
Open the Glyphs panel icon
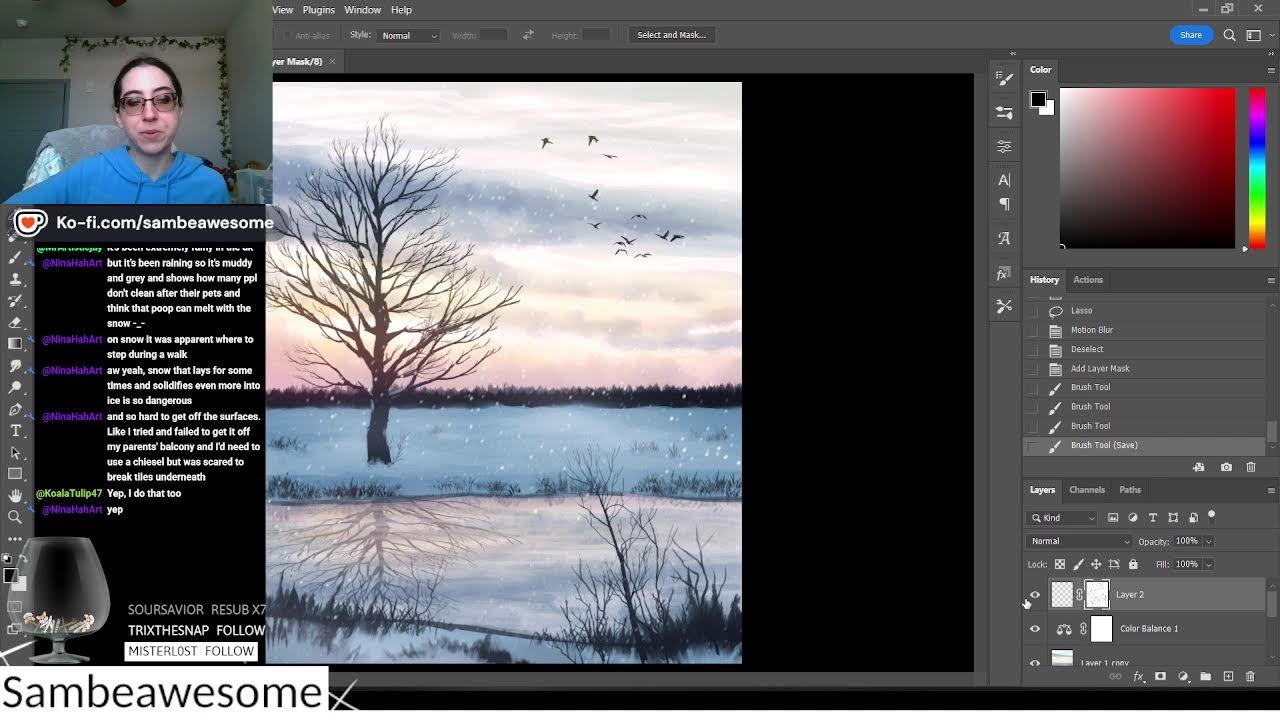1004,239
